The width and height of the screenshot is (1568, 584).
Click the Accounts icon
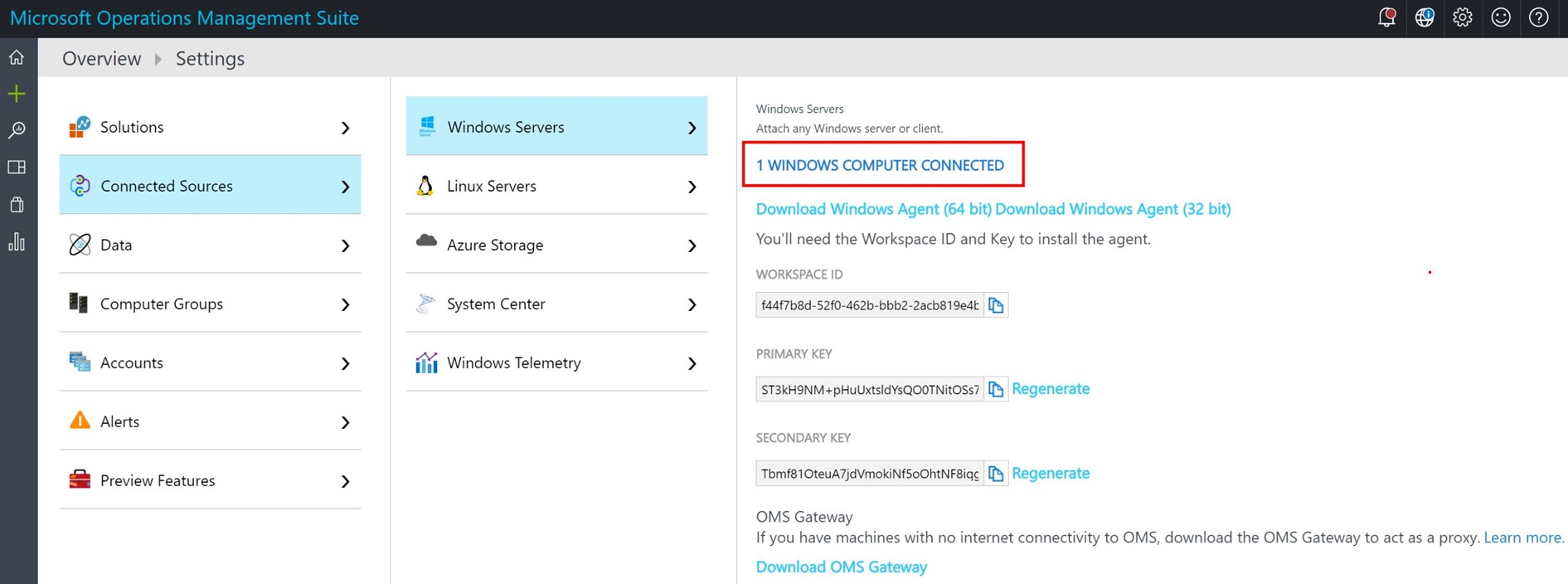coord(80,362)
